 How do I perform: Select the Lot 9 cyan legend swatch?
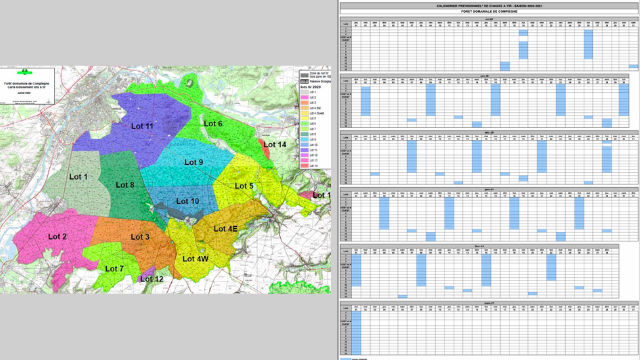(x=304, y=140)
